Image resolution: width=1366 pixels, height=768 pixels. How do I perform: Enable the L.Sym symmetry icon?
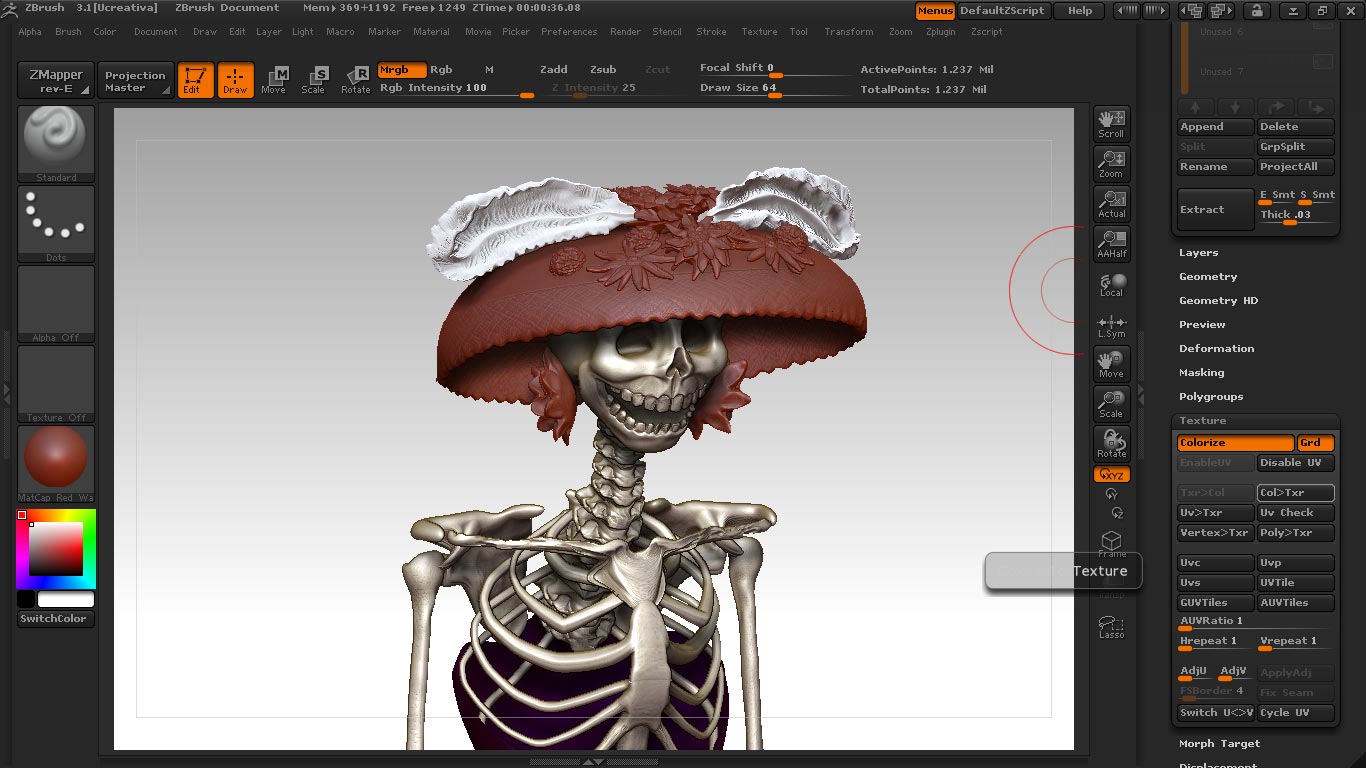point(1111,322)
